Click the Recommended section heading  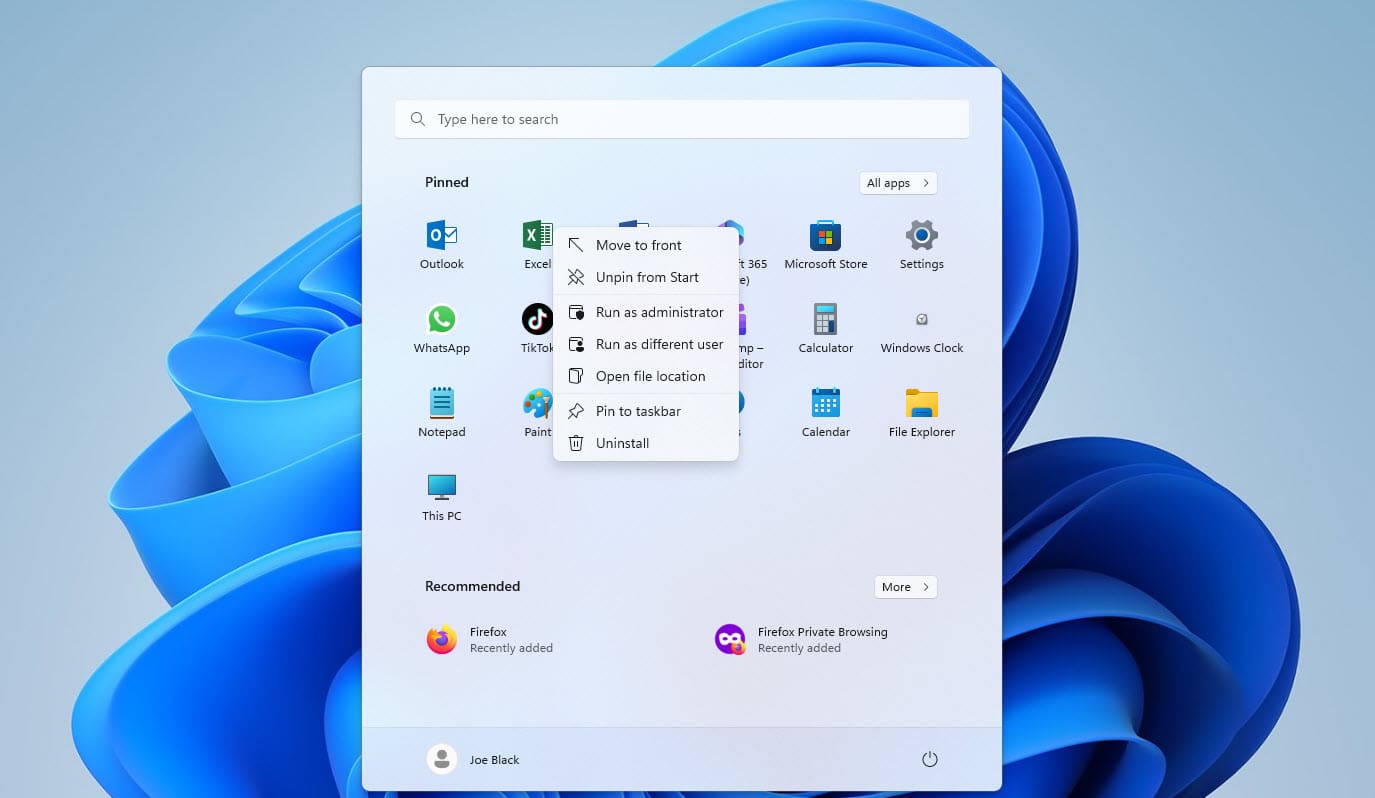pyautogui.click(x=473, y=586)
